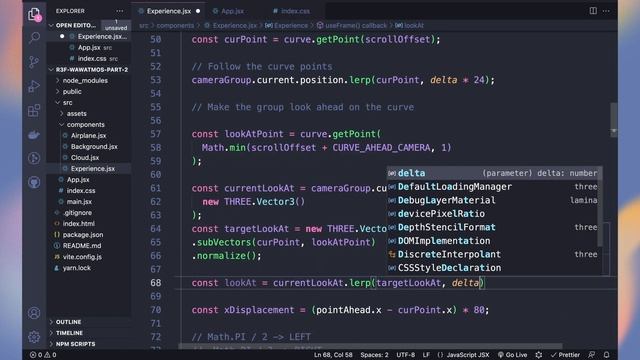Image resolution: width=640 pixels, height=360 pixels.
Task: Collapse the src folder
Action: (x=67, y=102)
